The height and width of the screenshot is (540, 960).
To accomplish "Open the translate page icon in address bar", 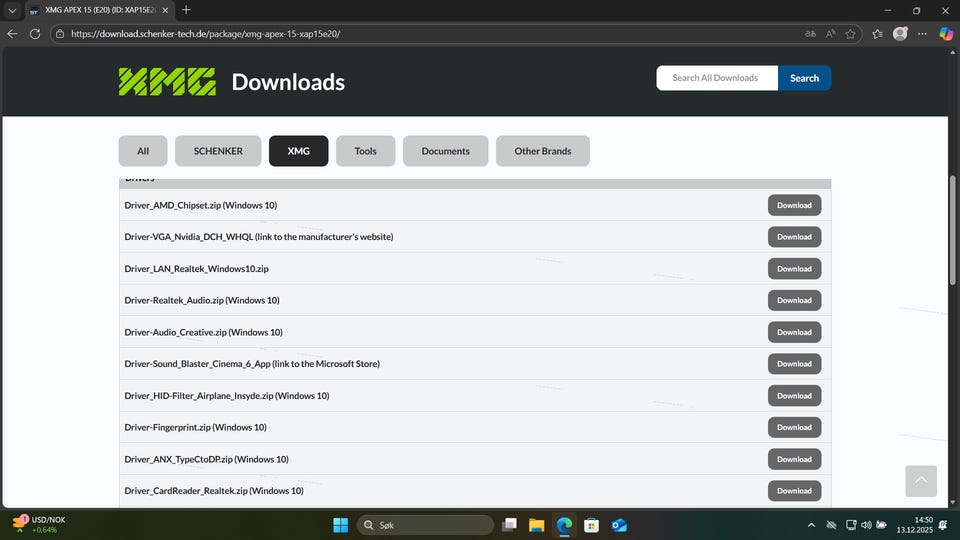I will [810, 34].
